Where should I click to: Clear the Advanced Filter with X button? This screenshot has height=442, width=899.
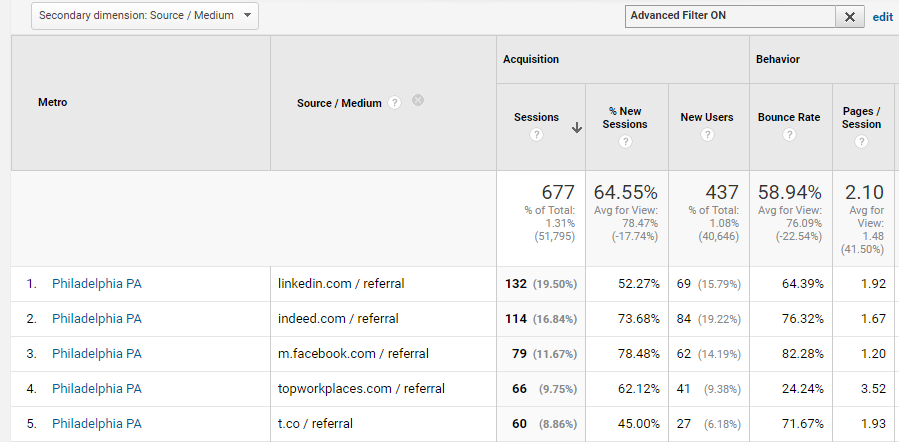click(x=849, y=16)
